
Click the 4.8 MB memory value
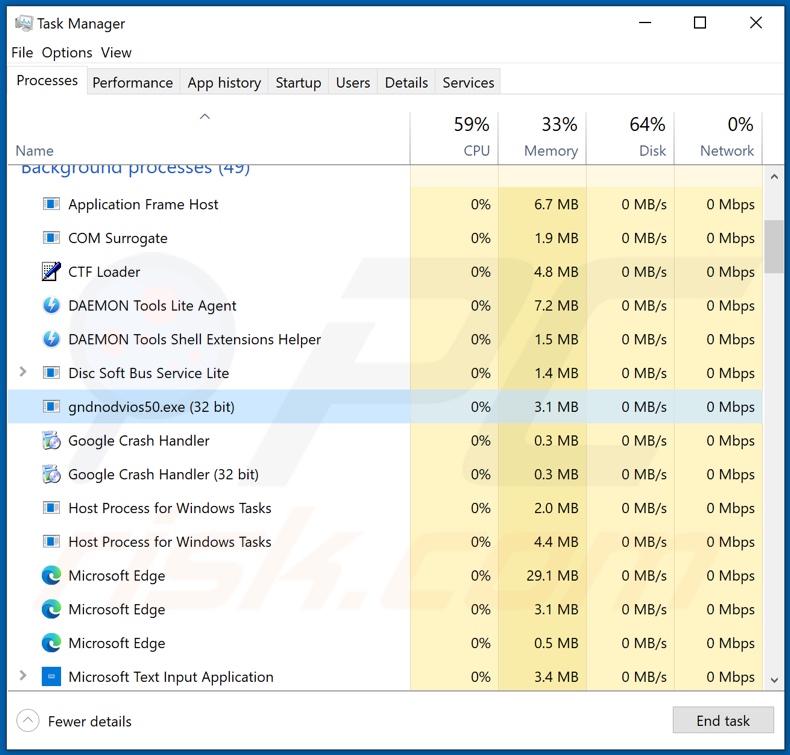[x=556, y=272]
